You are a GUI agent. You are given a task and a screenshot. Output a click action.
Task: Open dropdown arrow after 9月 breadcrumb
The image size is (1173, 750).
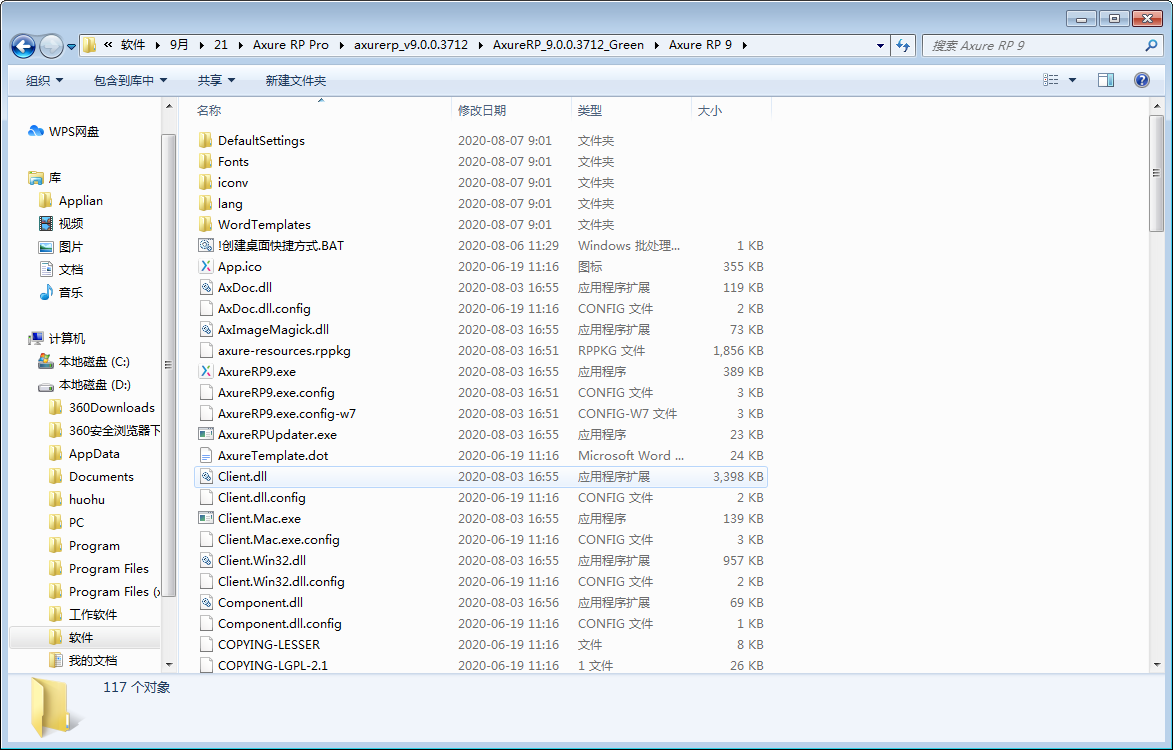click(202, 45)
